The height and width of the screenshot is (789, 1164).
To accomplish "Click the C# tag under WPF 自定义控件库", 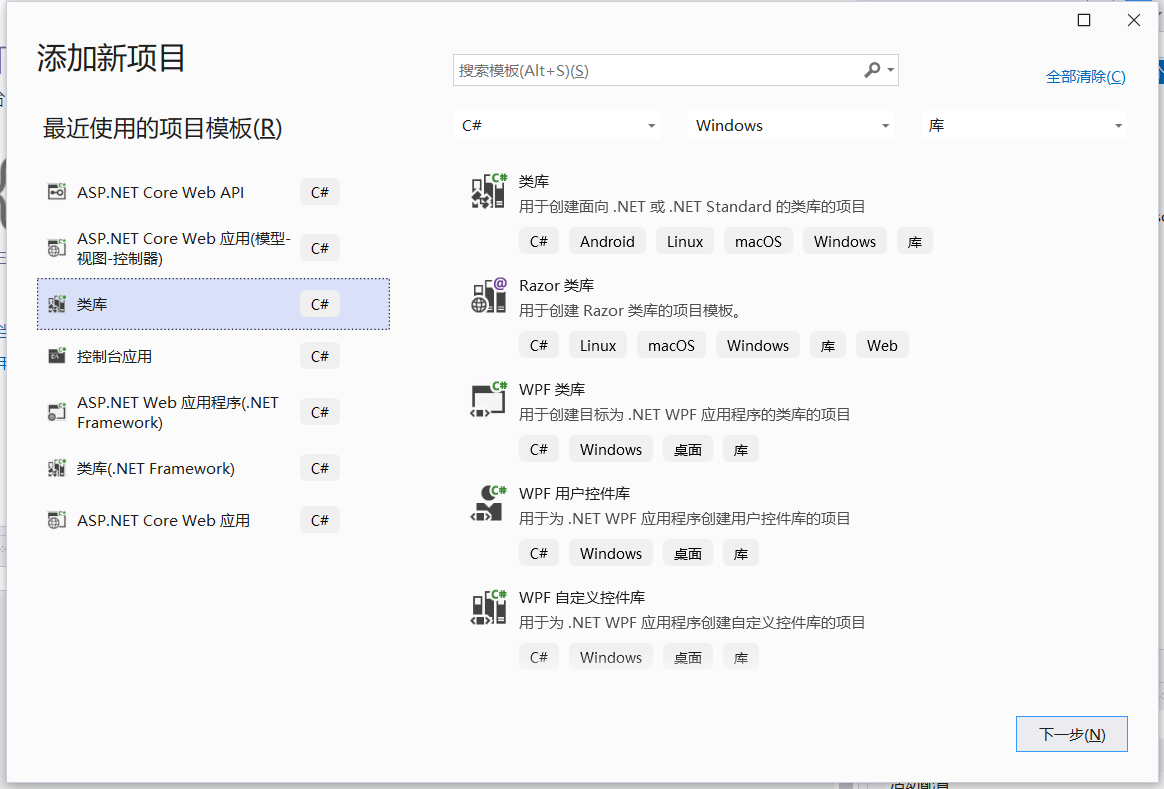I will click(539, 657).
